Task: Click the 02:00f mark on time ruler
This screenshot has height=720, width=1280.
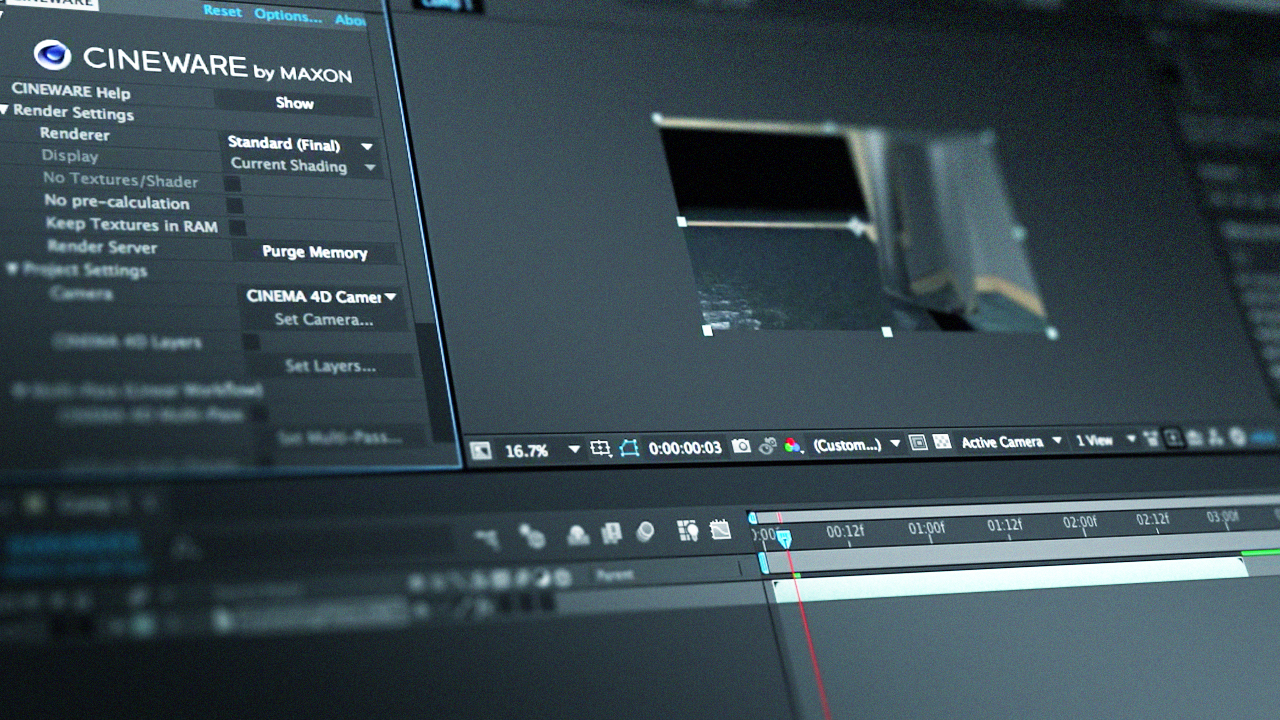Action: click(1080, 522)
